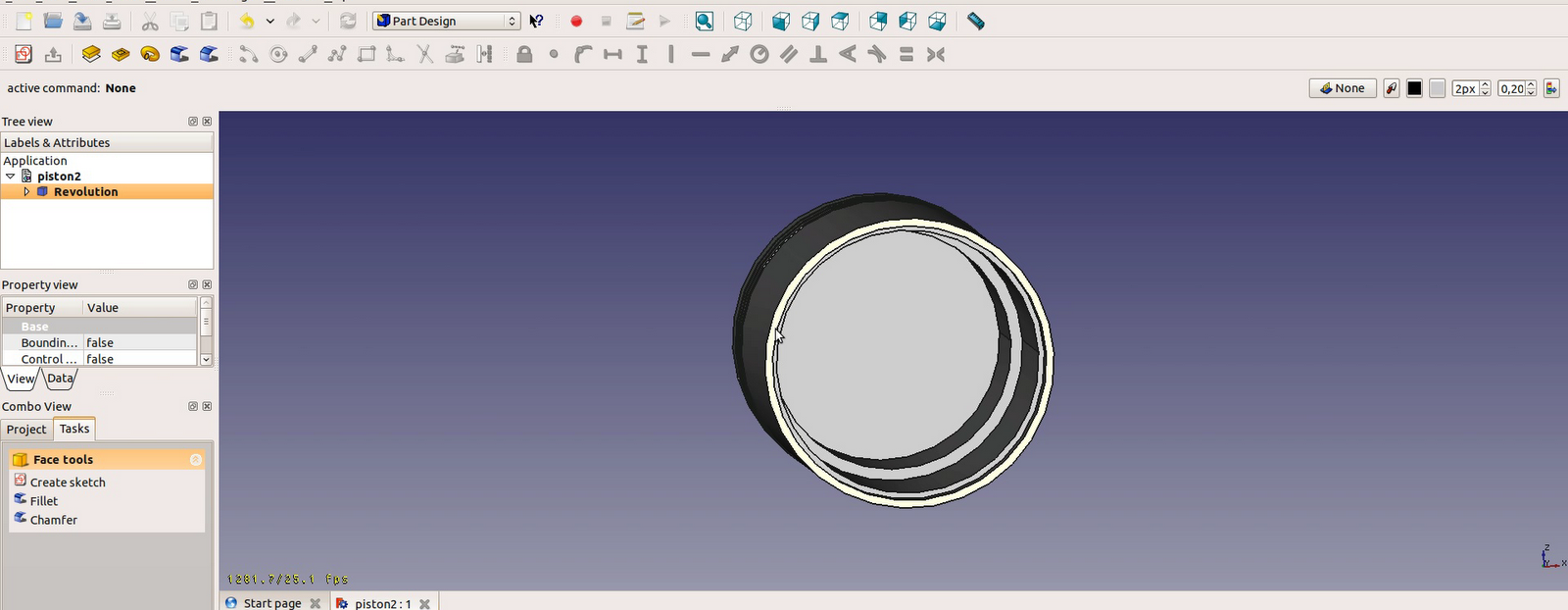This screenshot has width=1568, height=610.
Task: Click the black line color swatch
Action: tap(1414, 88)
